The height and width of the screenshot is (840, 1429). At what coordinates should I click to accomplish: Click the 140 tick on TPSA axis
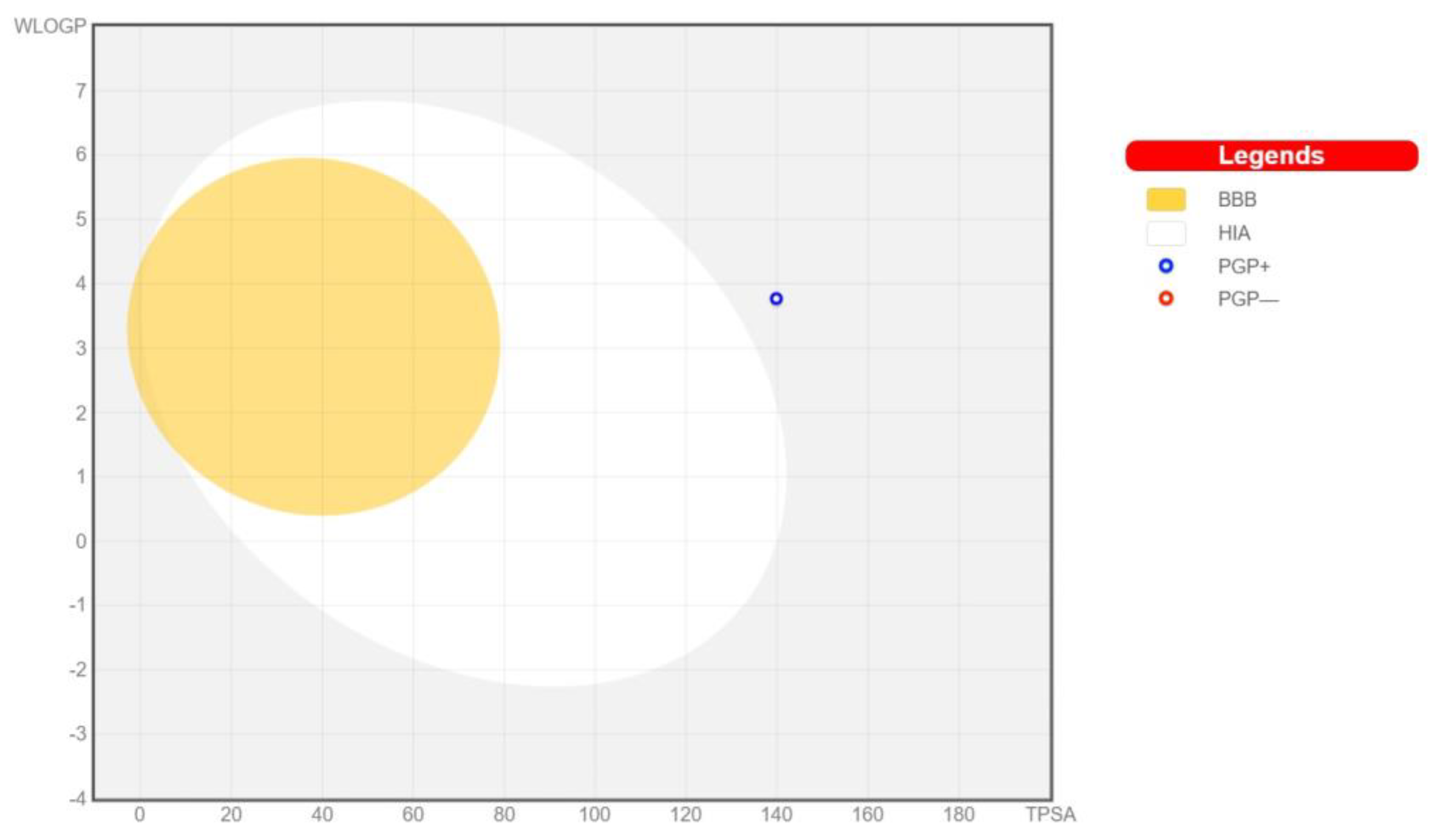pyautogui.click(x=776, y=815)
